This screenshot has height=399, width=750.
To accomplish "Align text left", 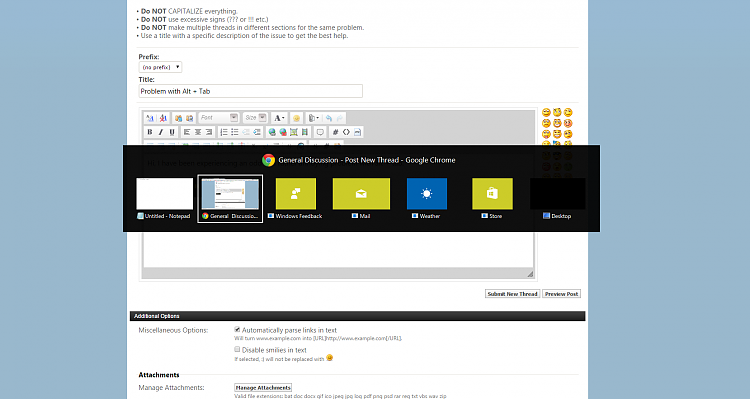I will tap(187, 132).
